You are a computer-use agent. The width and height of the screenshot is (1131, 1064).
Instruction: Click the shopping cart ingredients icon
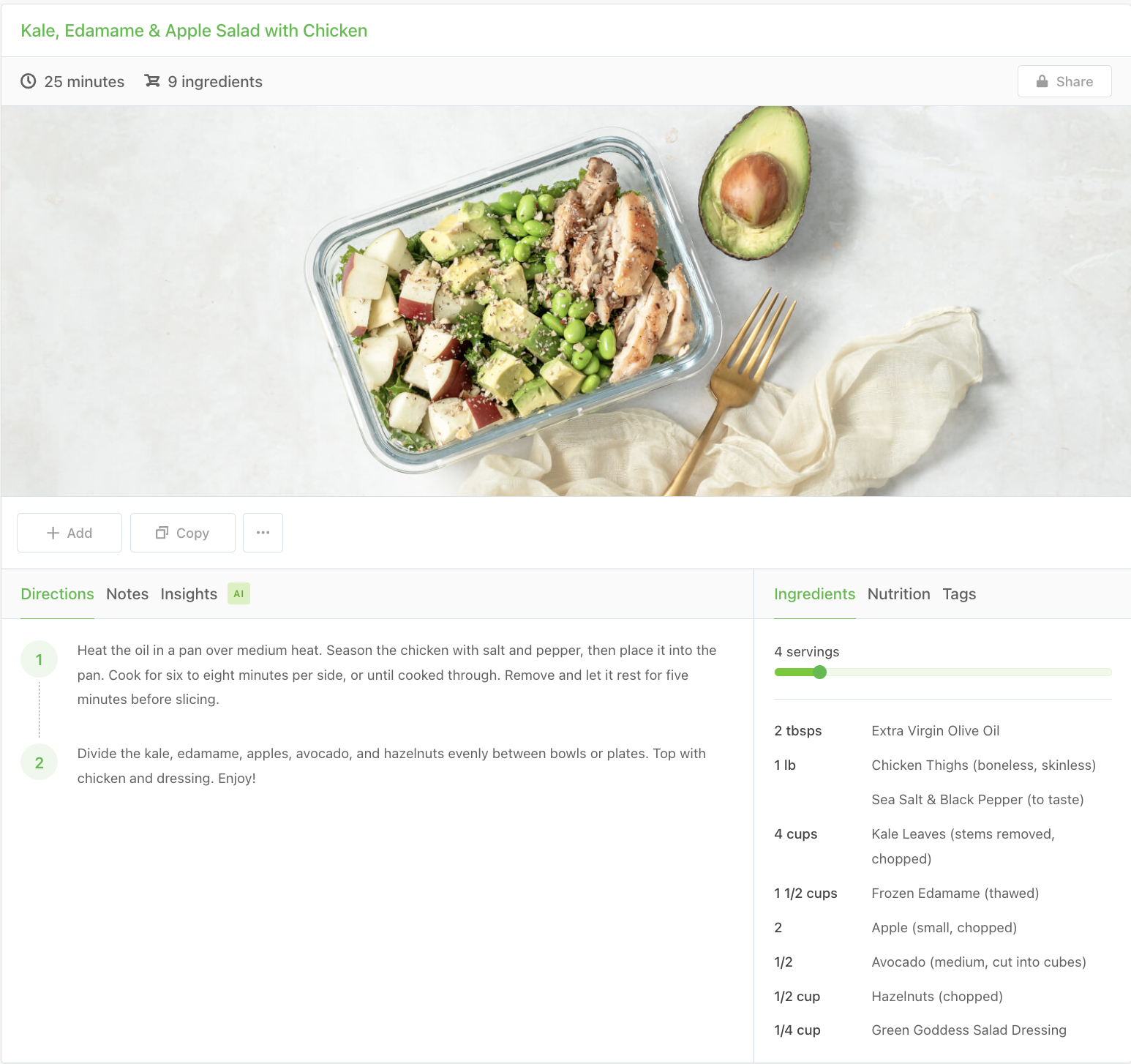(152, 81)
